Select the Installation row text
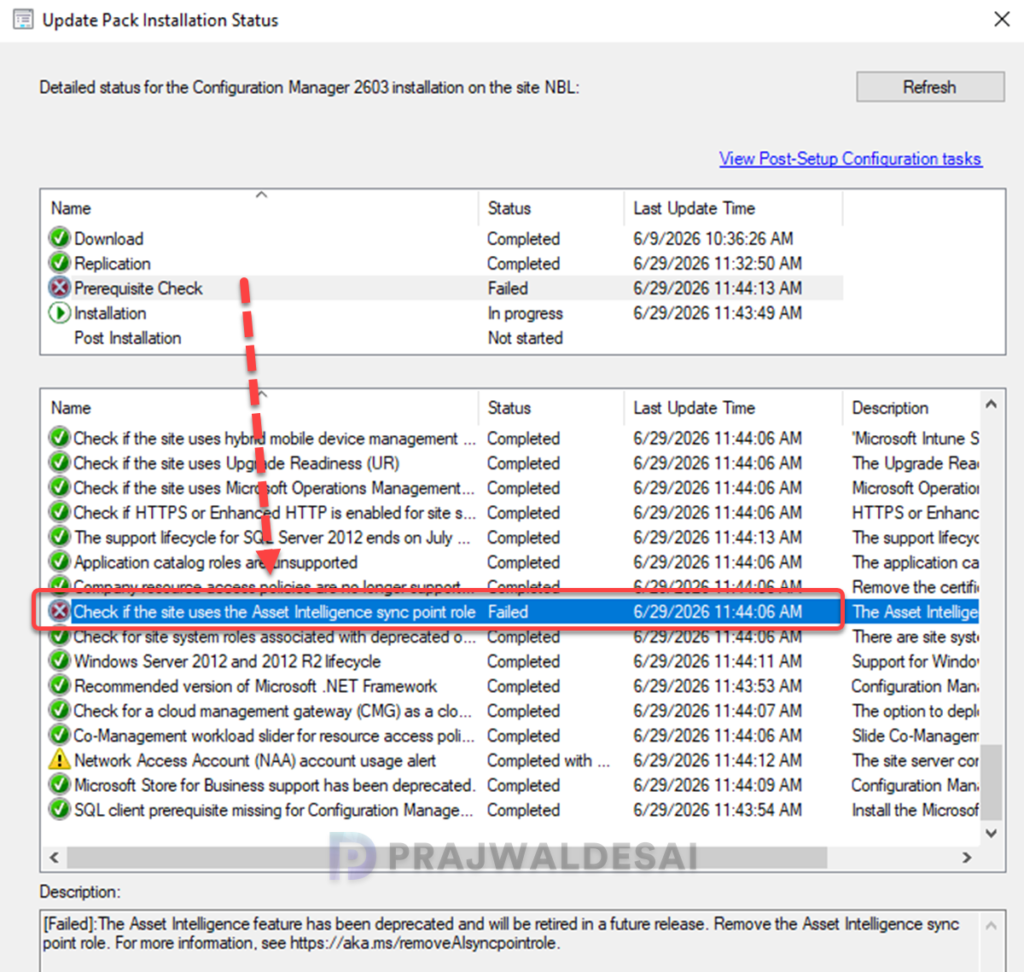Image resolution: width=1024 pixels, height=972 pixels. point(110,314)
